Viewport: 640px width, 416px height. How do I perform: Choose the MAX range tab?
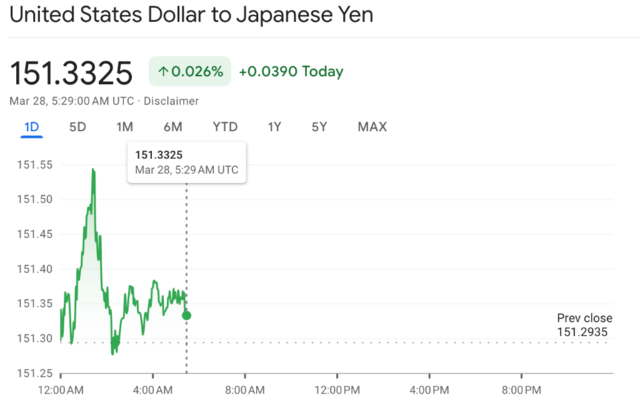pyautogui.click(x=372, y=127)
